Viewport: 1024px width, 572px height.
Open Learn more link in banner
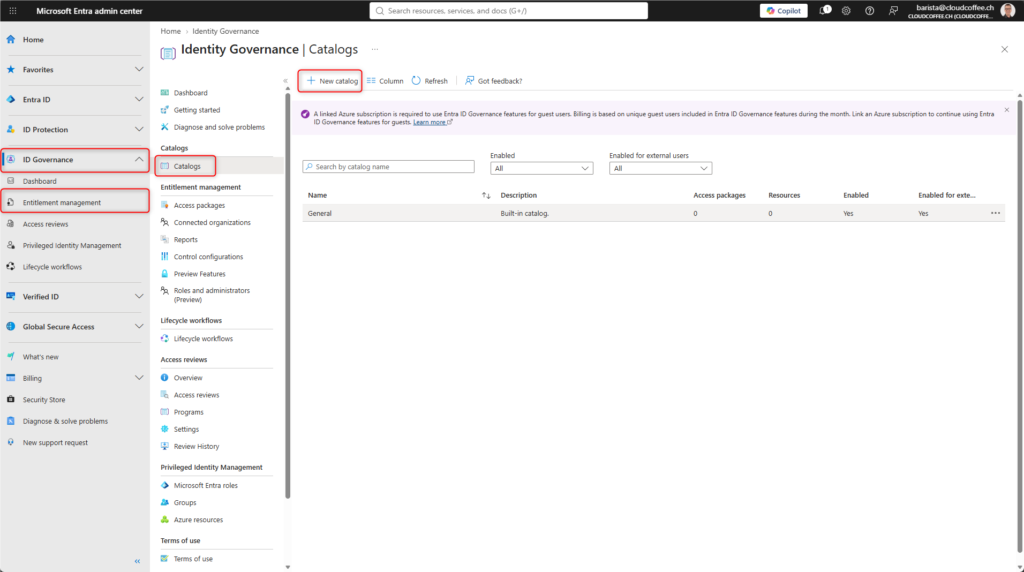[x=432, y=122]
